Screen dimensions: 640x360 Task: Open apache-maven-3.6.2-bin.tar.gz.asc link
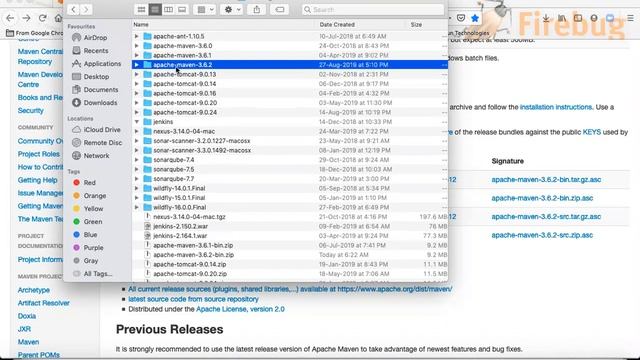[x=546, y=180]
